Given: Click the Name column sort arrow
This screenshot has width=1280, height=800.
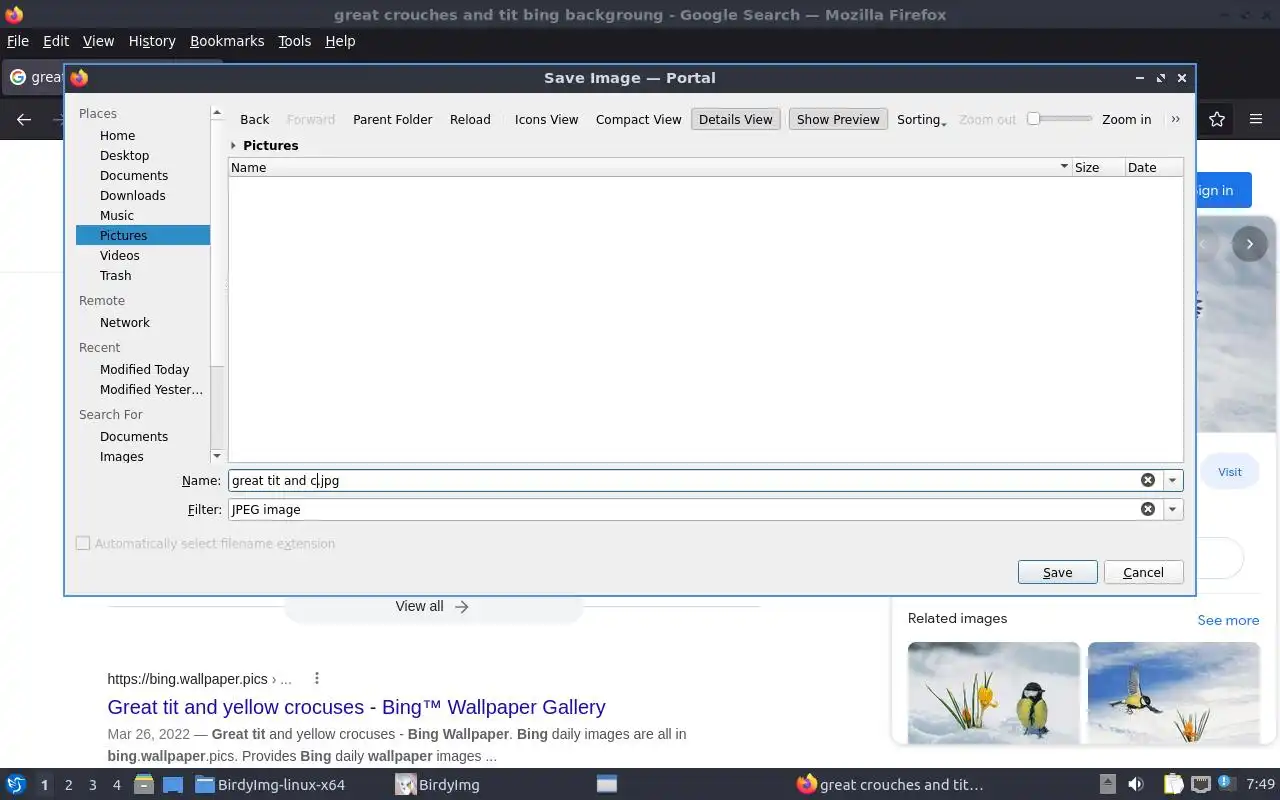Looking at the screenshot, I should (x=1064, y=167).
